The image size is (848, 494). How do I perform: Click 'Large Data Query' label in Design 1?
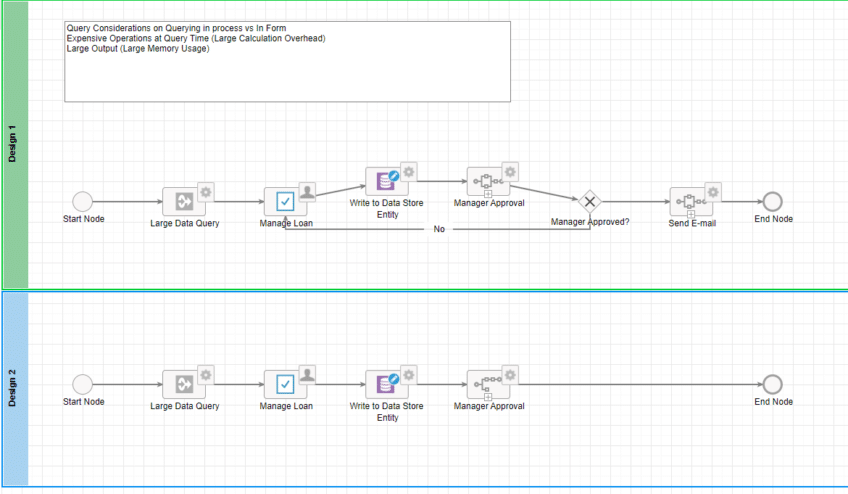tap(185, 223)
